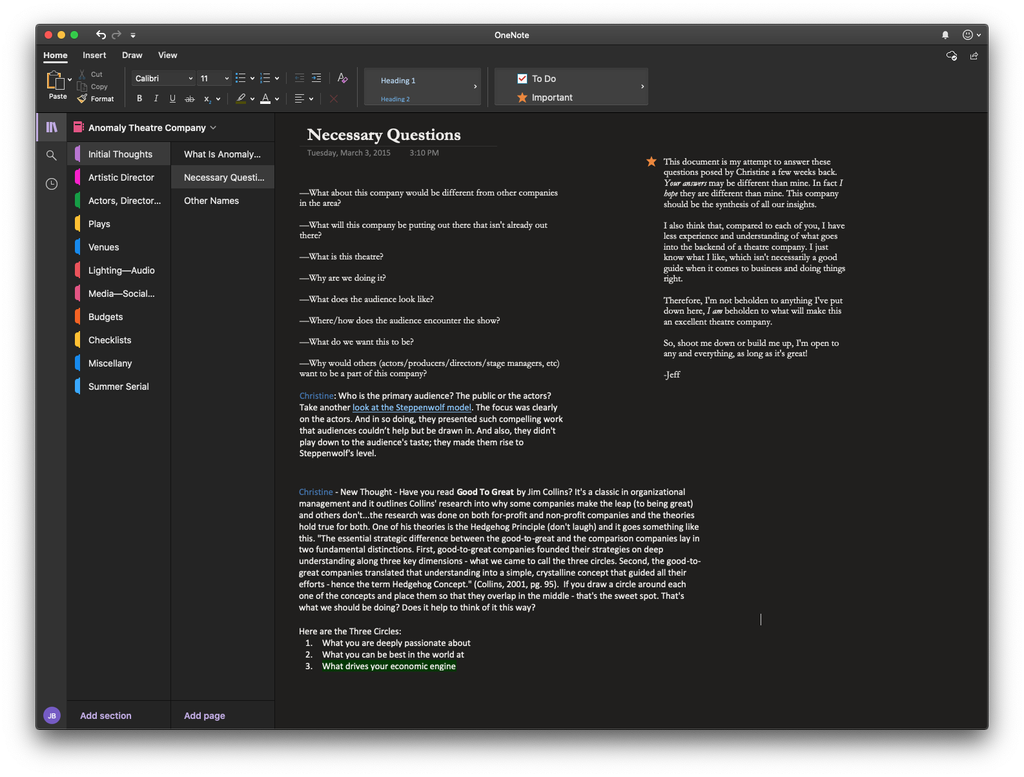
Task: Select the Paste tool
Action: coord(57,85)
